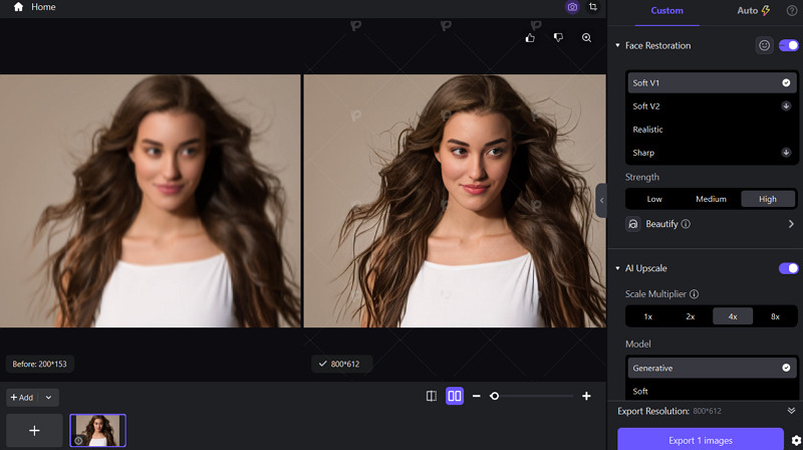Click the + Add button

[22, 397]
